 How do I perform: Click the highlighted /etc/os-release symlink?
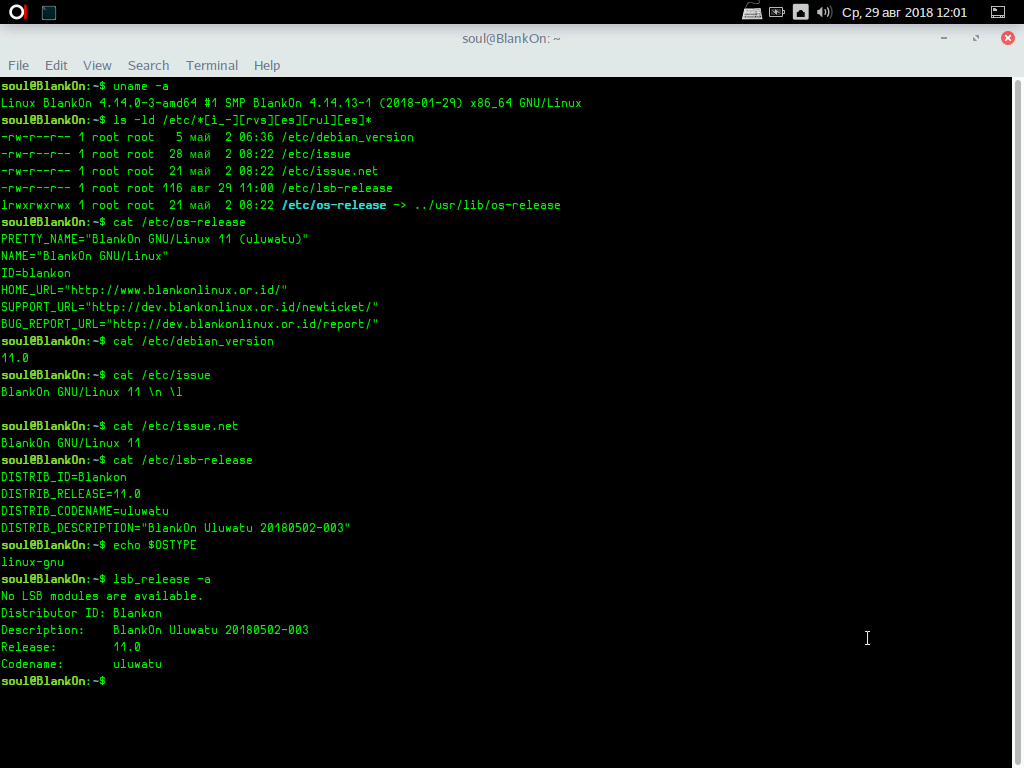coord(334,205)
